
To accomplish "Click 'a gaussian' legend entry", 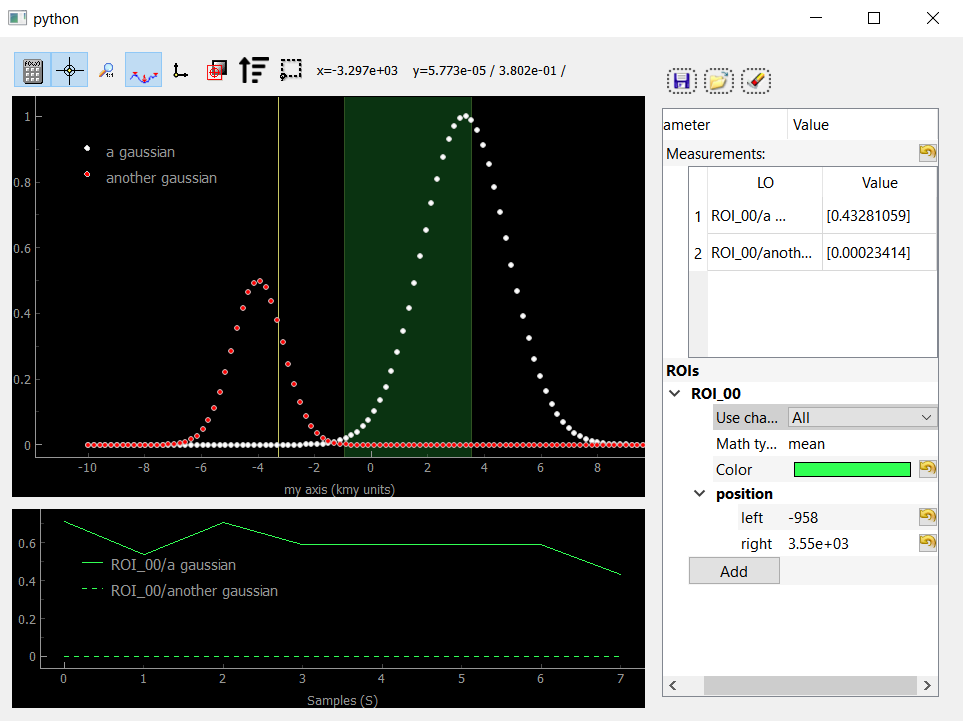I will 140,152.
